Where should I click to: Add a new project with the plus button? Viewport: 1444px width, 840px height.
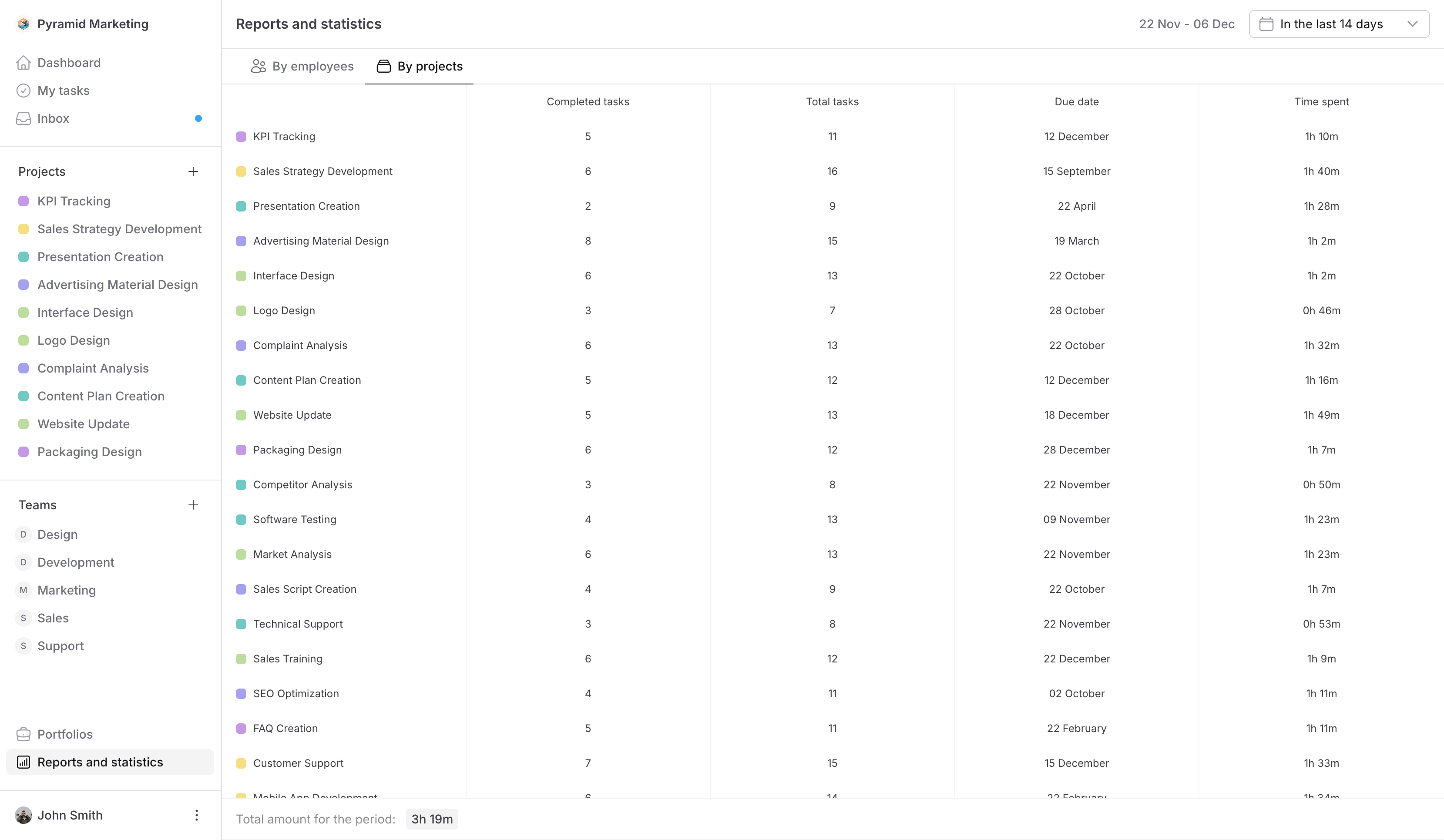tap(193, 171)
